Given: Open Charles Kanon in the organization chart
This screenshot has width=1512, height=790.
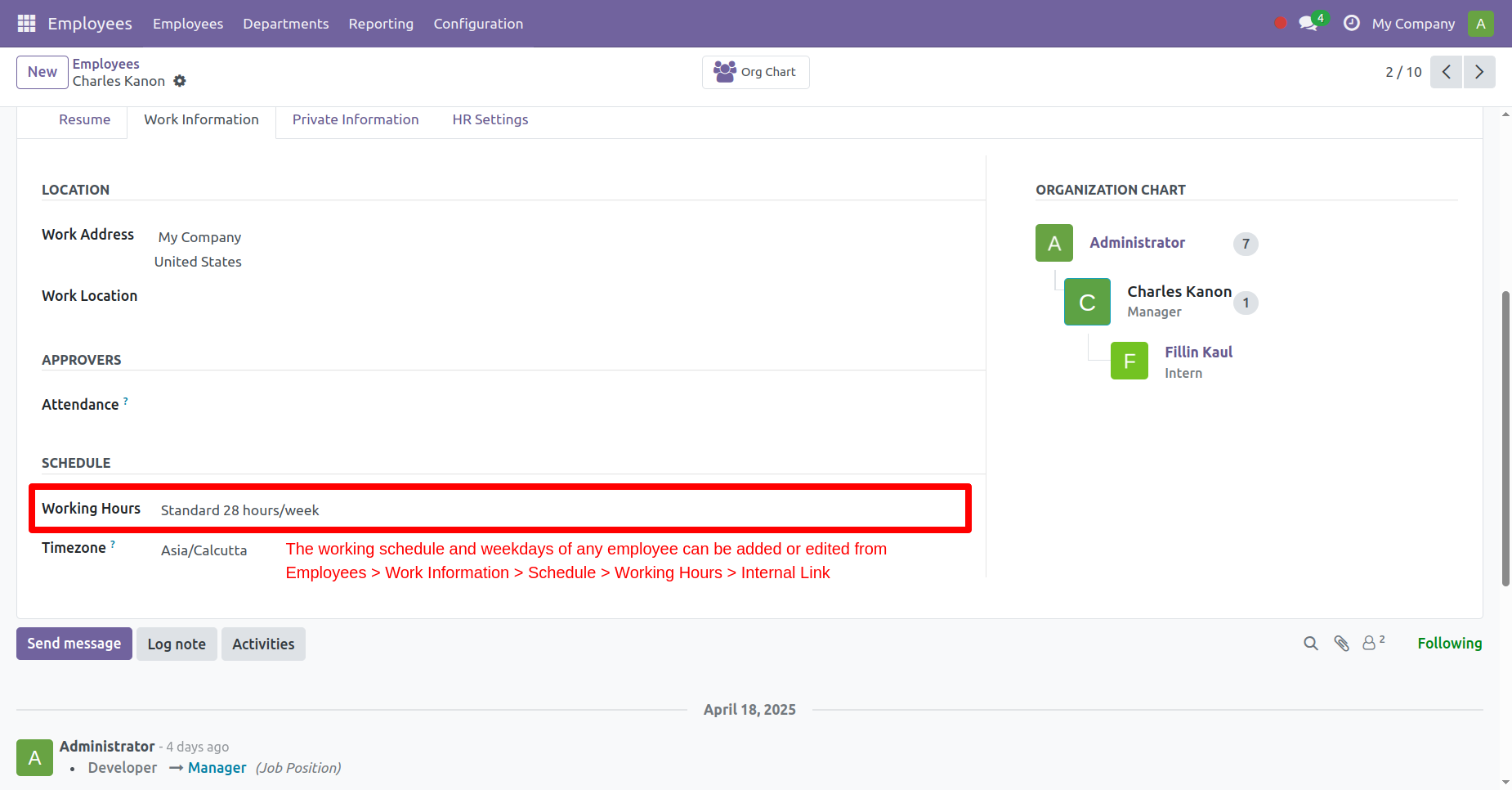Looking at the screenshot, I should (1179, 291).
